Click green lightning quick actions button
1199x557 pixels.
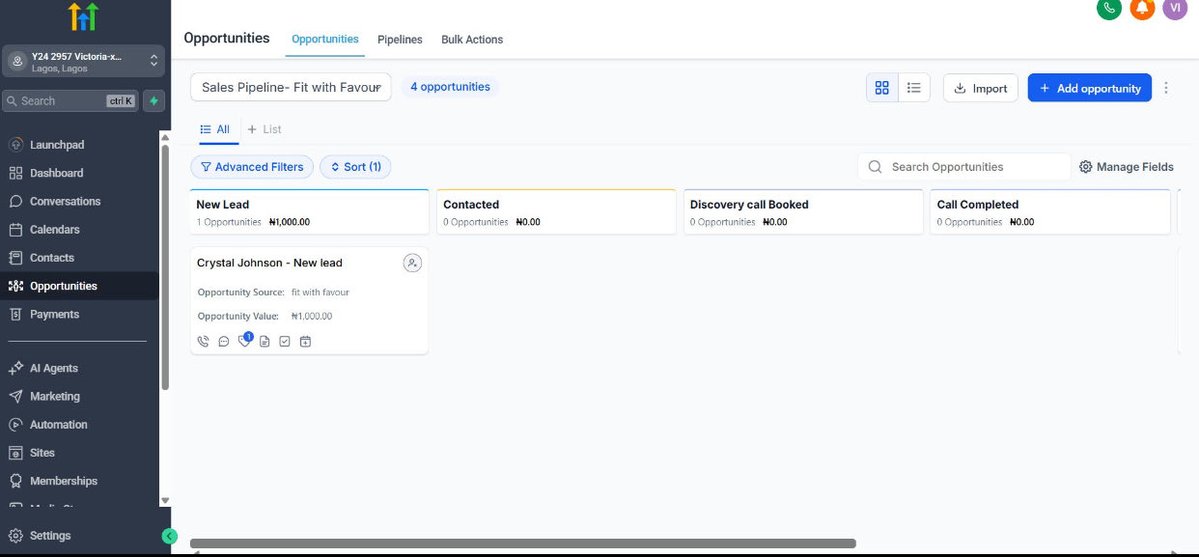[154, 101]
